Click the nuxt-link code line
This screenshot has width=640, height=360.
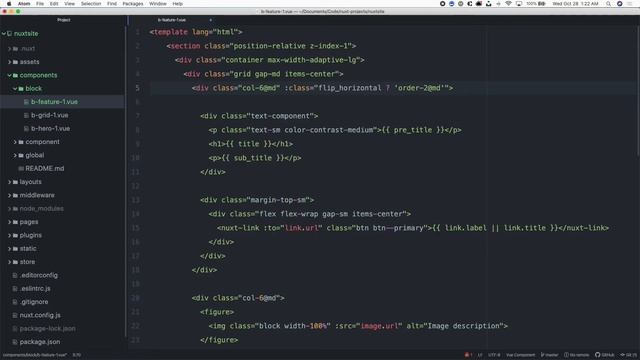point(413,228)
